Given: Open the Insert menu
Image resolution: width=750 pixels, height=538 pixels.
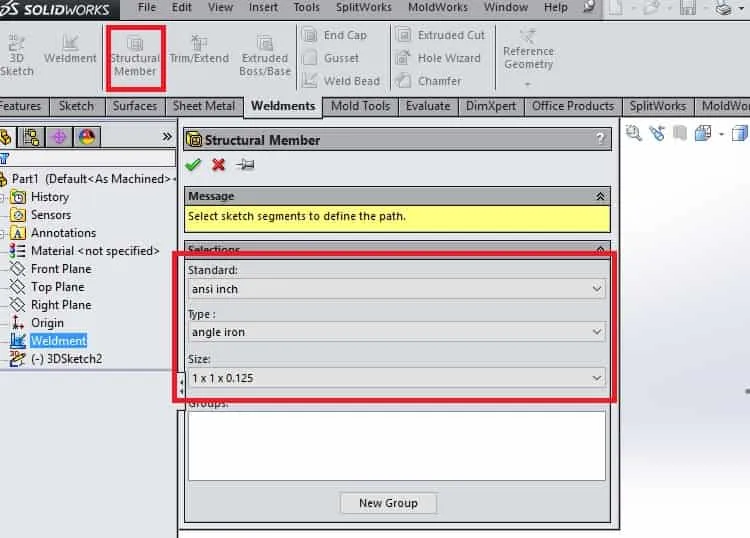Looking at the screenshot, I should click(263, 7).
